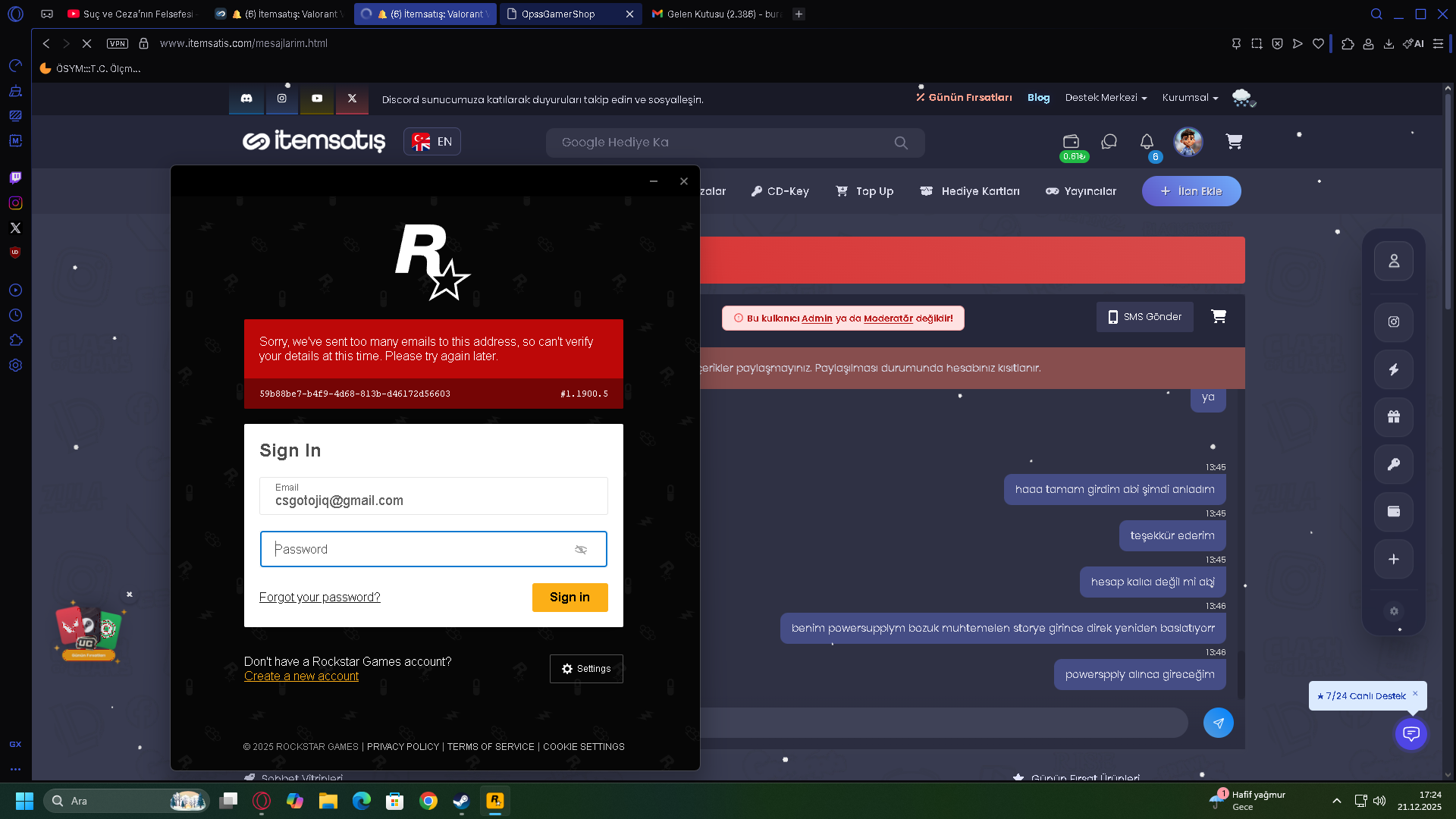Click the key icon in the right floating panel

click(x=1394, y=464)
